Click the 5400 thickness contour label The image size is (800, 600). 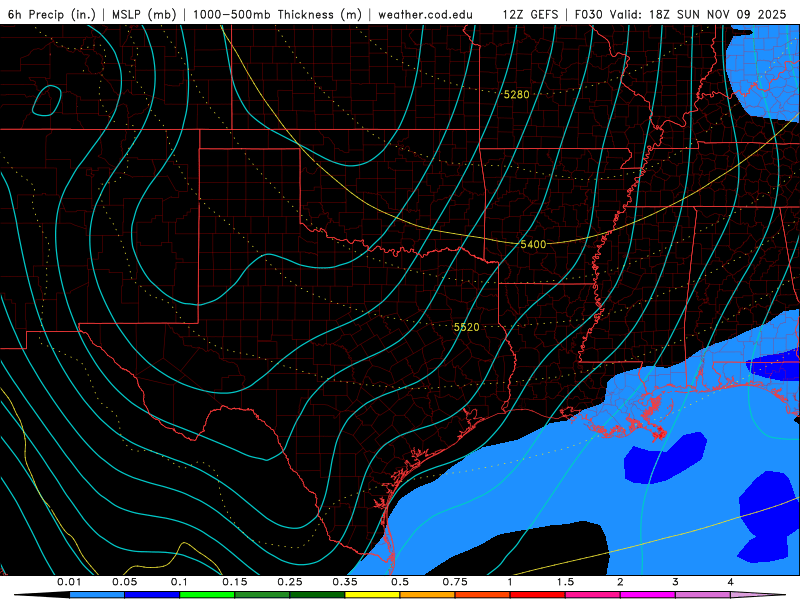tap(533, 244)
